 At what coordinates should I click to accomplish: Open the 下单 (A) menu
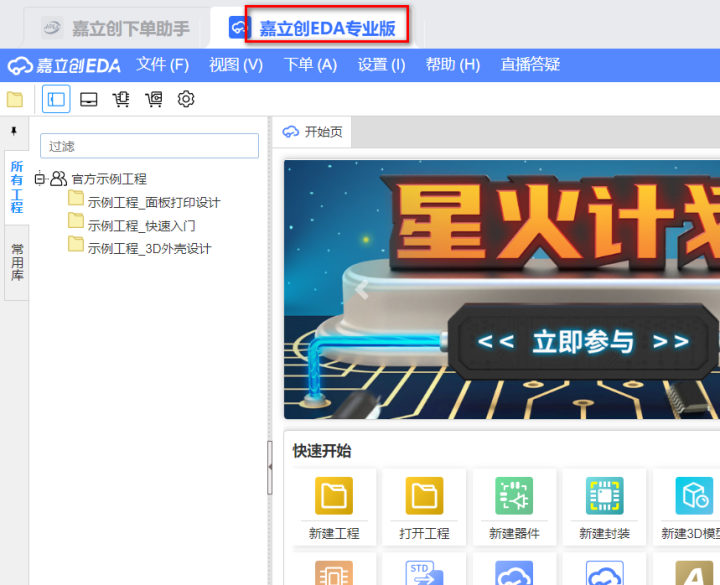click(310, 65)
